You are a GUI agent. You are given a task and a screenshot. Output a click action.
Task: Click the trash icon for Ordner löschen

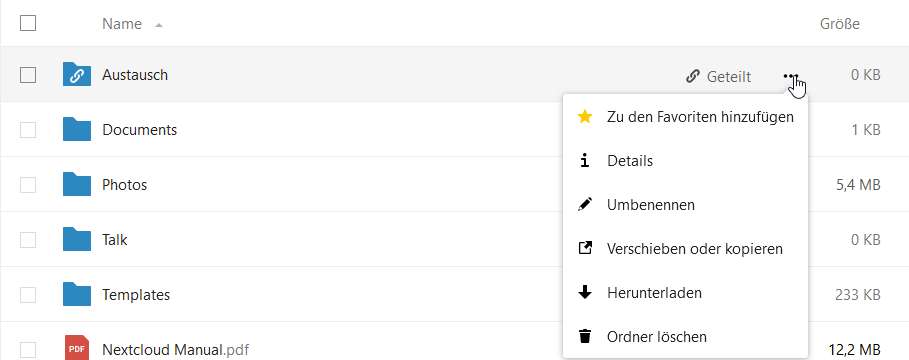[x=585, y=336]
